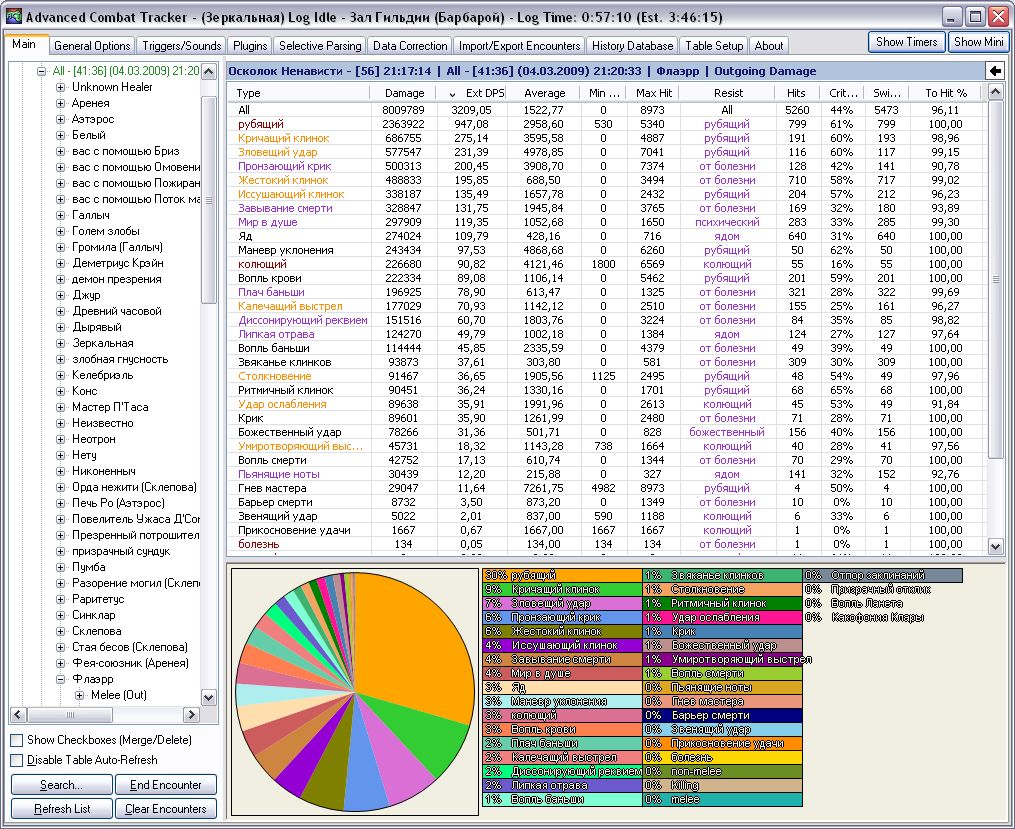Select the All row in damage table
This screenshot has width=1015, height=829.
click(x=607, y=110)
